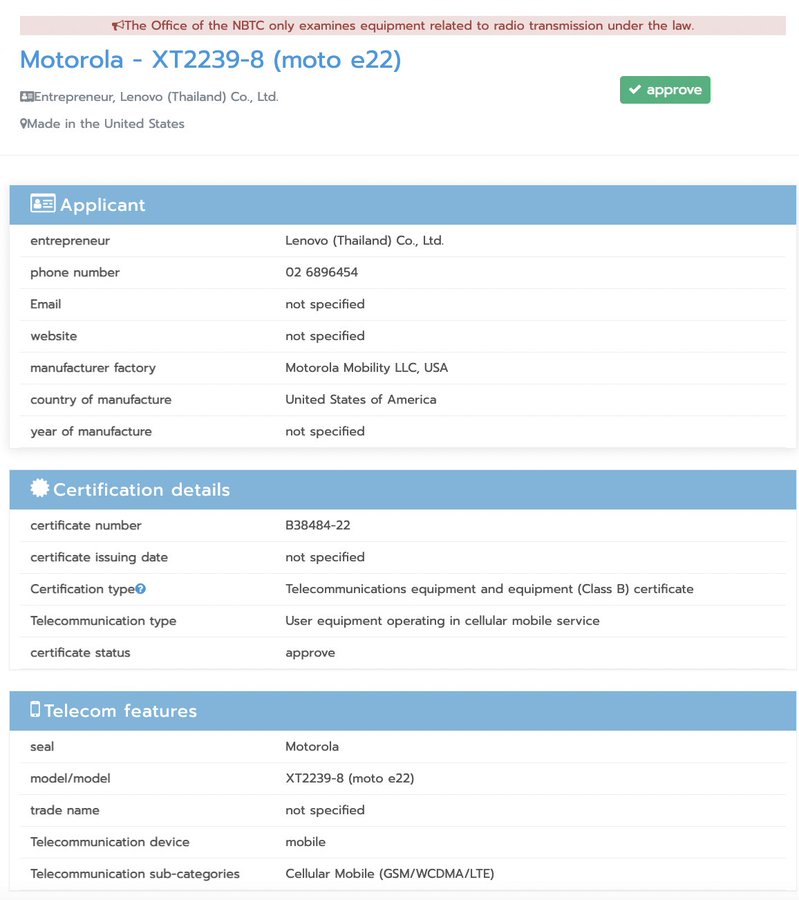Click the green approve status button
Viewport: 799px width, 900px height.
coord(664,90)
